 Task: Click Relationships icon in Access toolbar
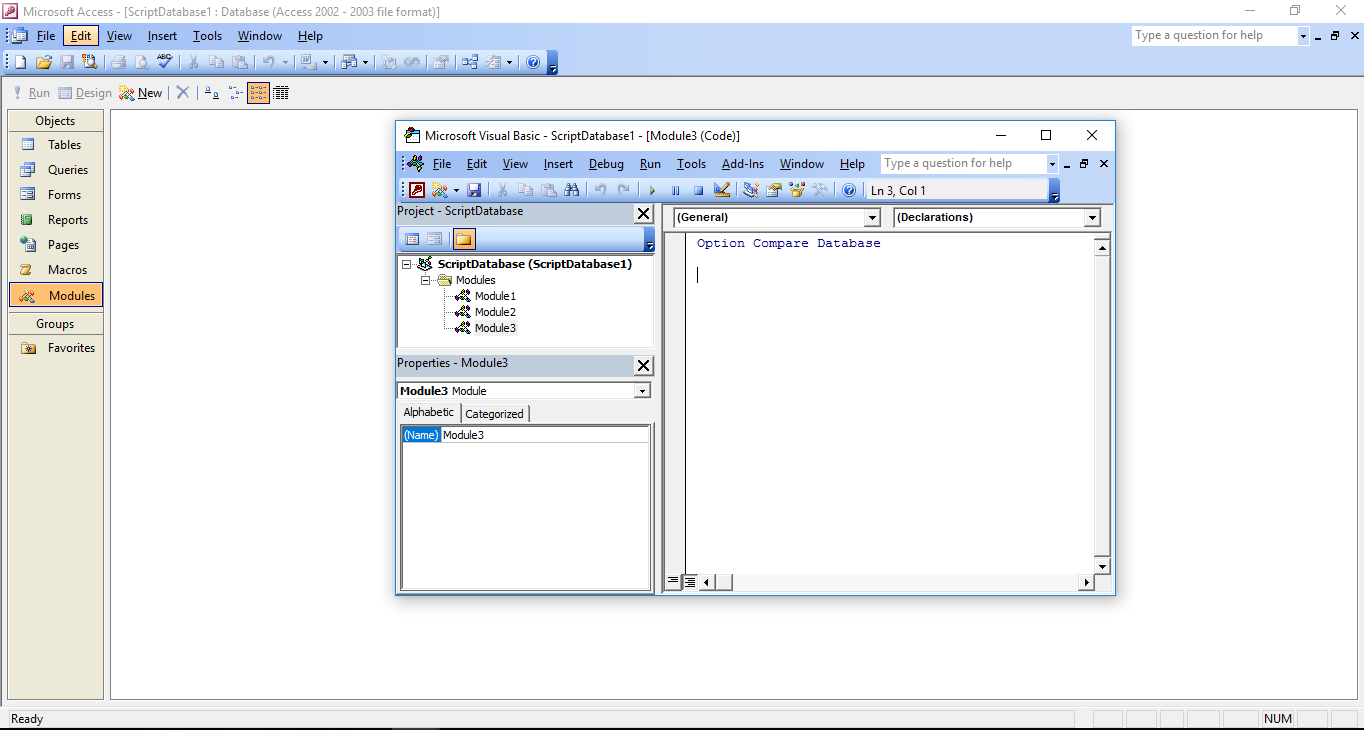pyautogui.click(x=469, y=62)
